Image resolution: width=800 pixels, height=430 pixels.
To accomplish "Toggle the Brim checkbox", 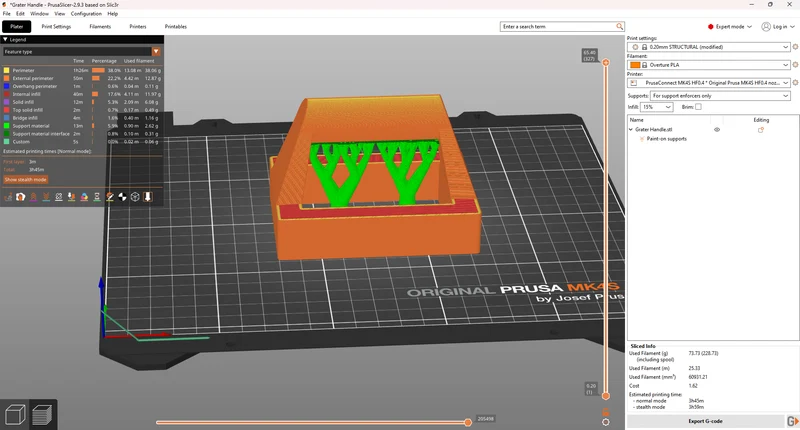I will coord(698,107).
